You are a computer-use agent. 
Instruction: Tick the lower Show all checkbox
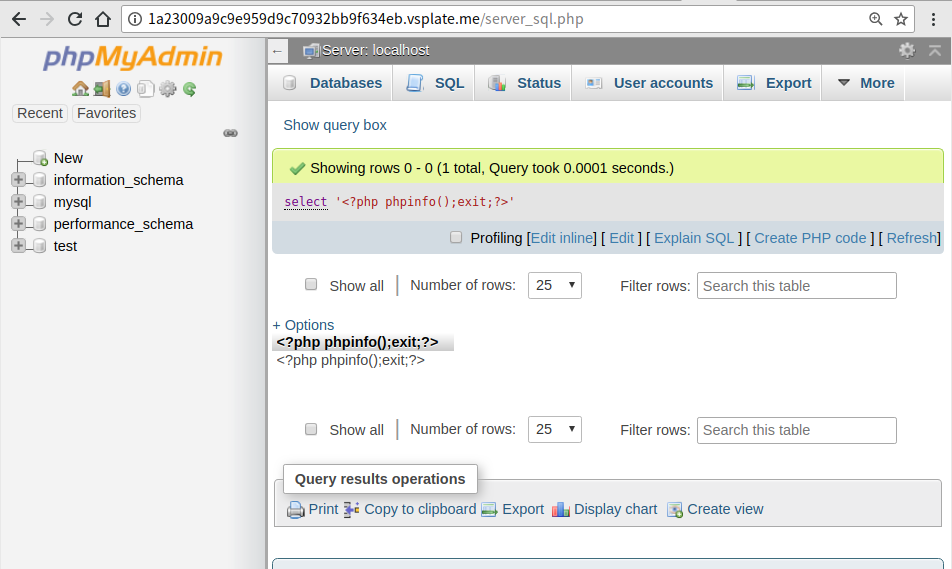click(311, 429)
